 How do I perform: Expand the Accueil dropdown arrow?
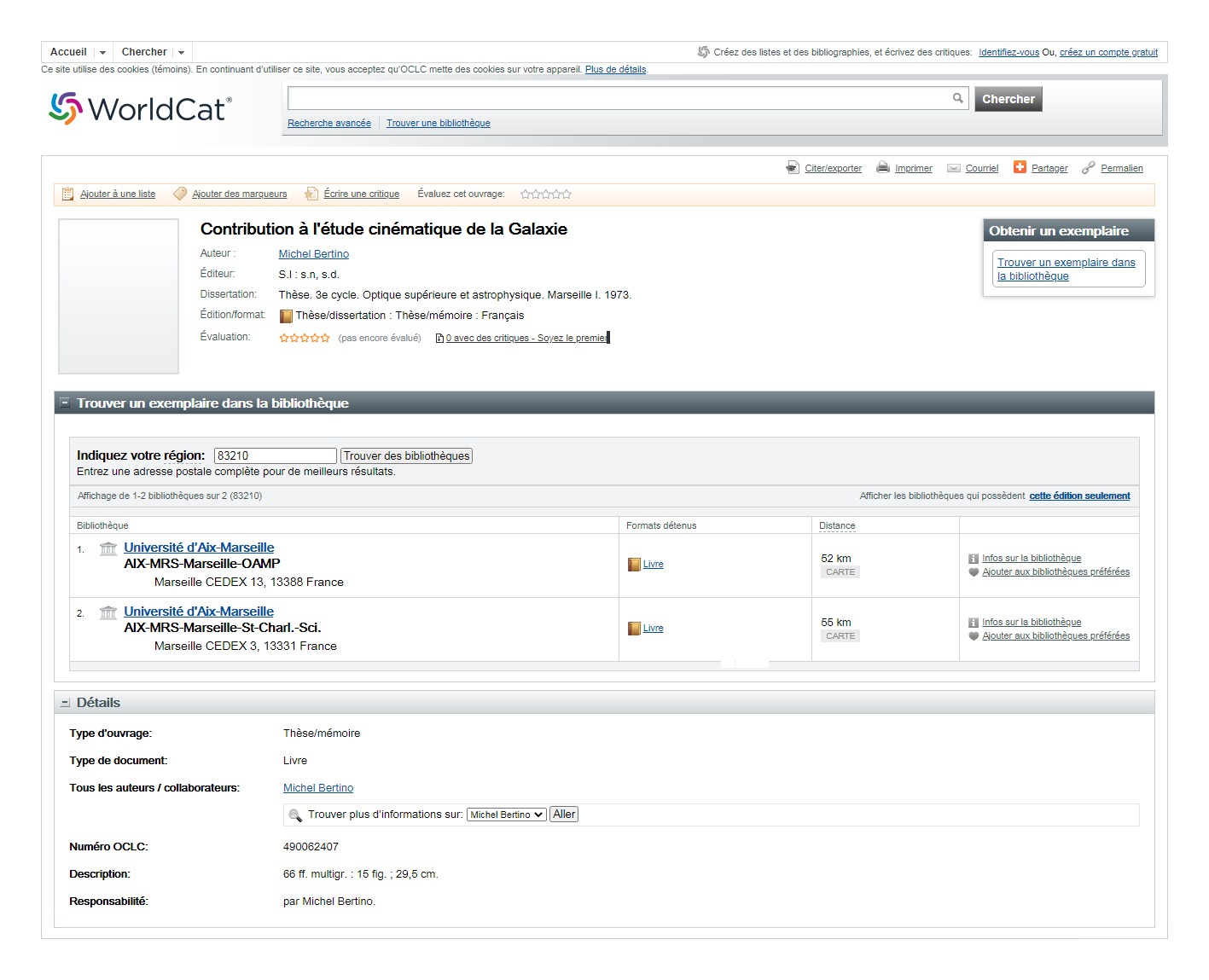point(102,53)
